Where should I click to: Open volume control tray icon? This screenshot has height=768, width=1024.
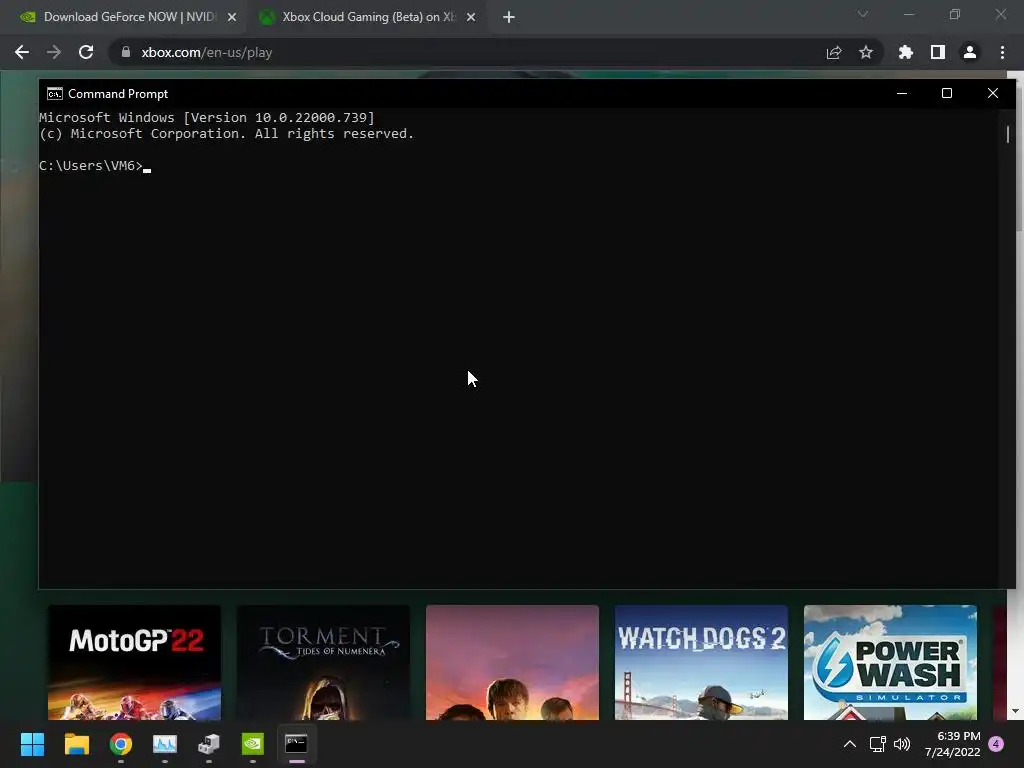coord(902,744)
